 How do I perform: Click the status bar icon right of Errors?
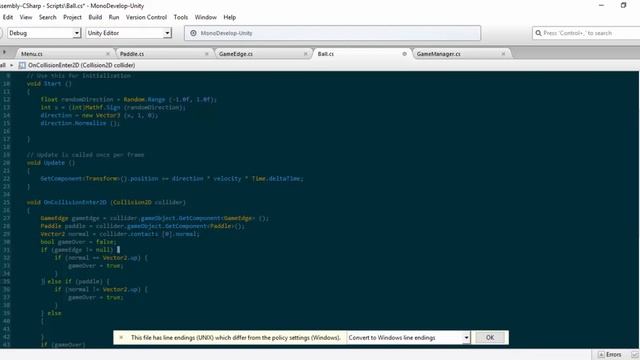[635, 355]
